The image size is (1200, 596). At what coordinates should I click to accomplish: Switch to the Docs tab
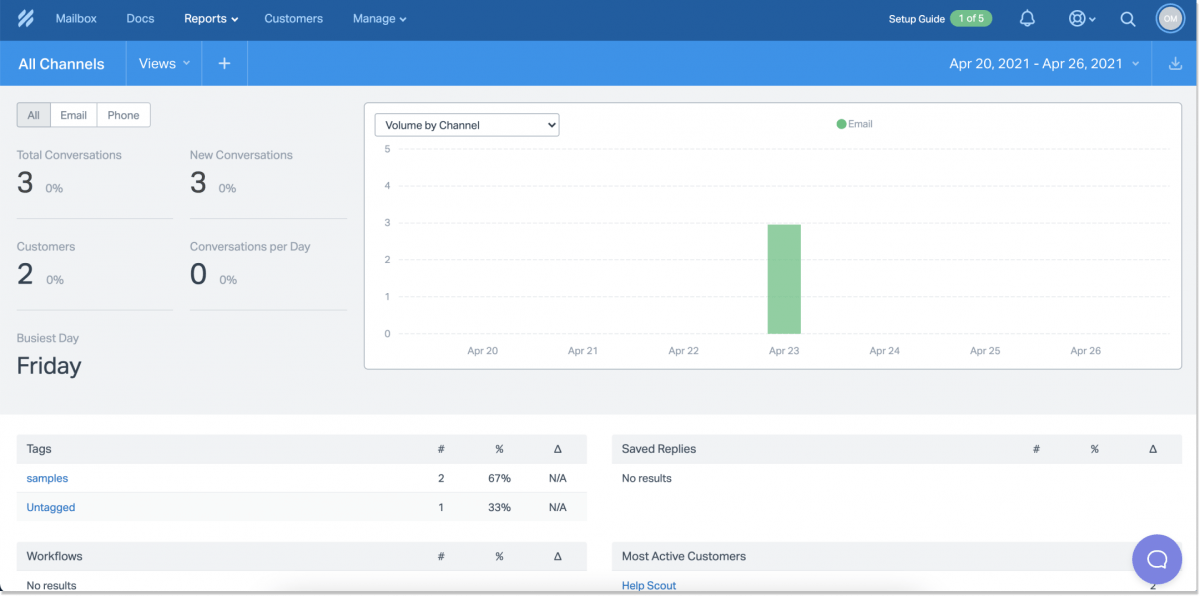point(140,18)
